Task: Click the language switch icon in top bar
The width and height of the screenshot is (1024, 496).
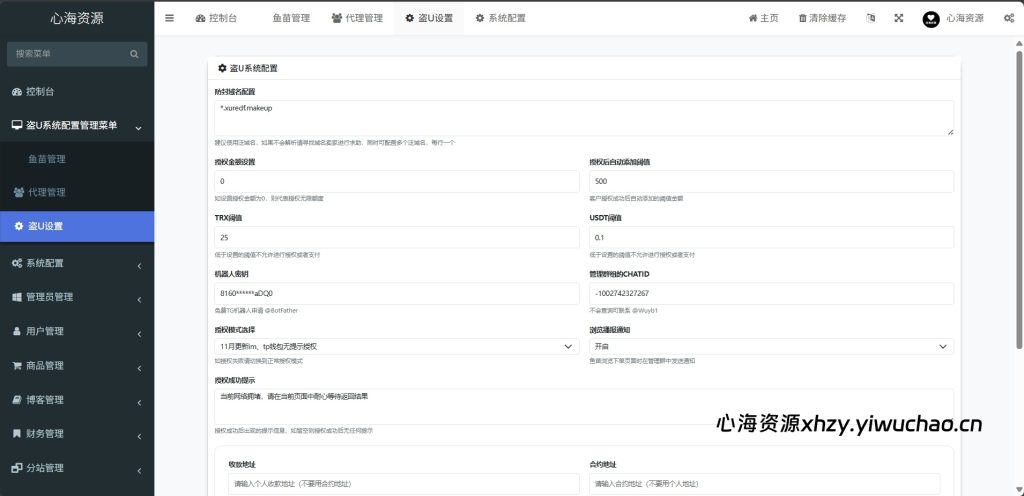Action: tap(871, 18)
